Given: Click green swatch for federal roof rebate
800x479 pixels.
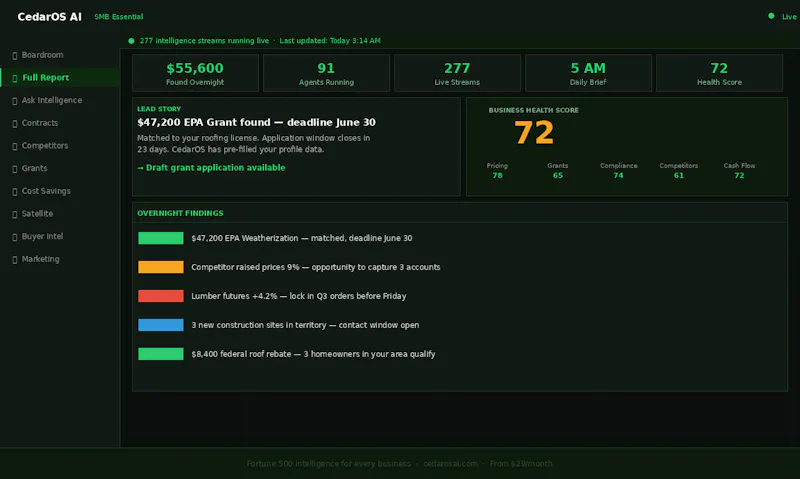Looking at the screenshot, I should (161, 354).
